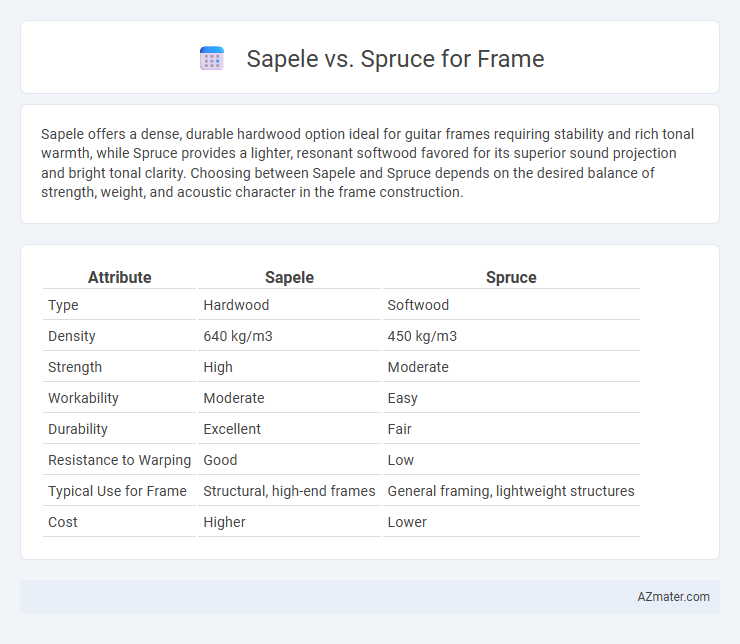Click the 'Hardwood' cell
This screenshot has height=644, width=740.
236,305
